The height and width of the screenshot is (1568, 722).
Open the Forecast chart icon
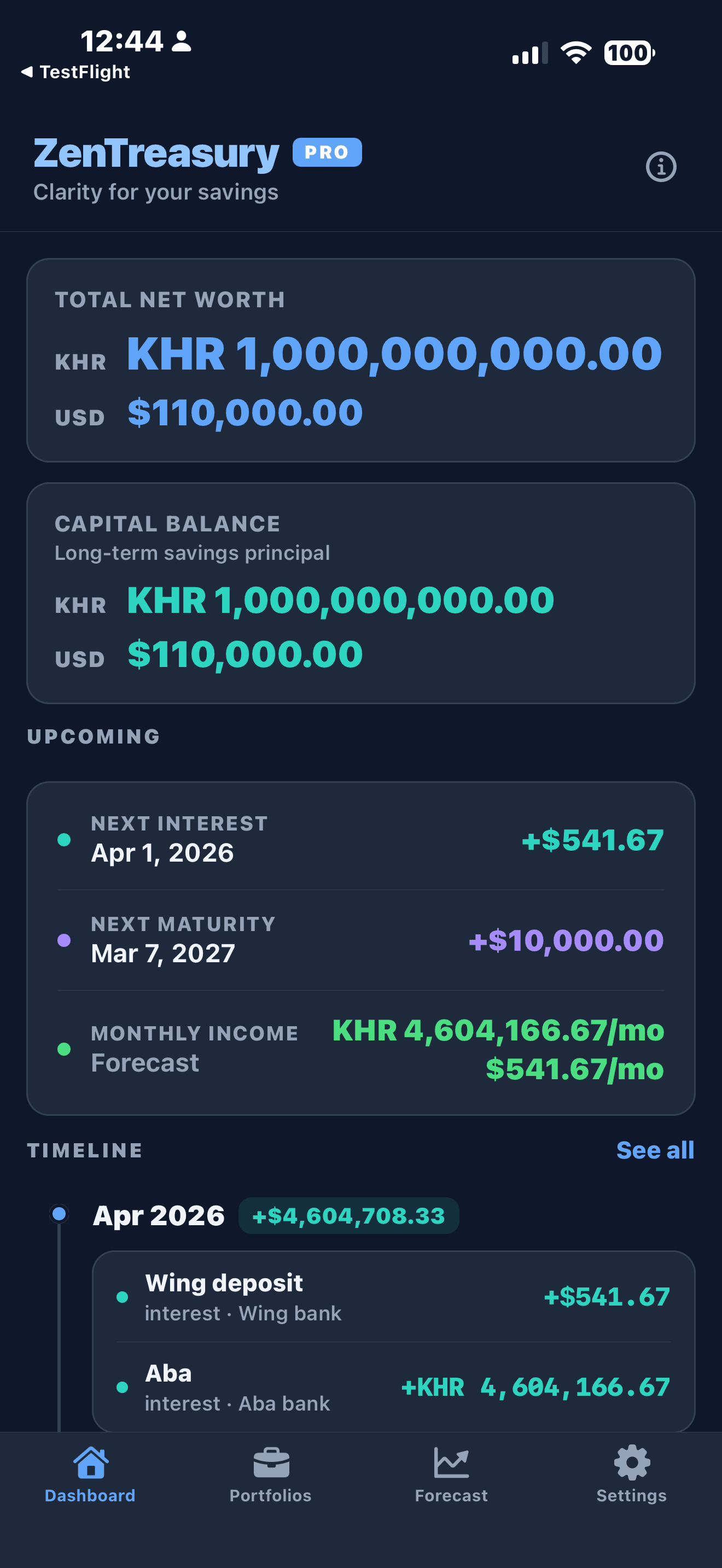(451, 1462)
